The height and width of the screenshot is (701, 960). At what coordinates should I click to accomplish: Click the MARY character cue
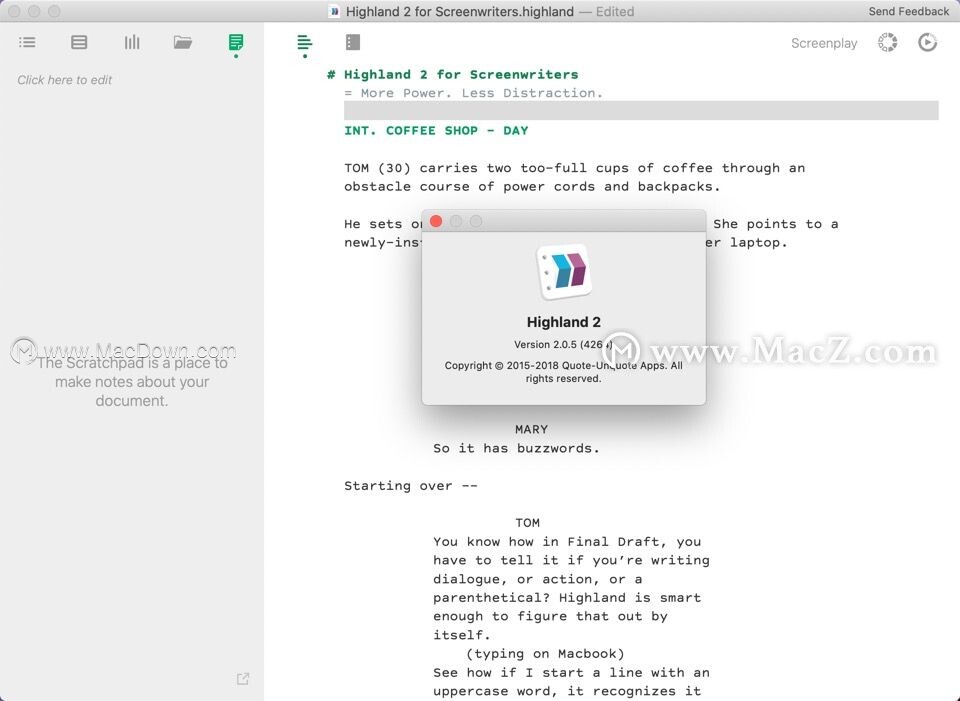[x=531, y=429]
